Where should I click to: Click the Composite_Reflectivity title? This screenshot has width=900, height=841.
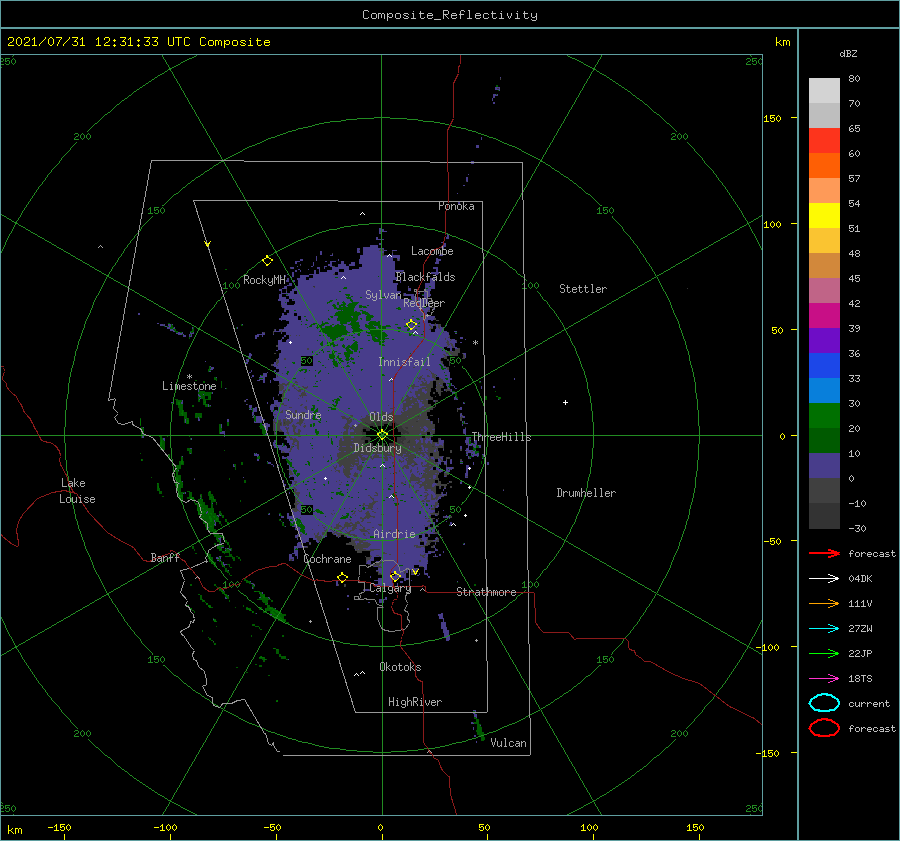tap(449, 15)
